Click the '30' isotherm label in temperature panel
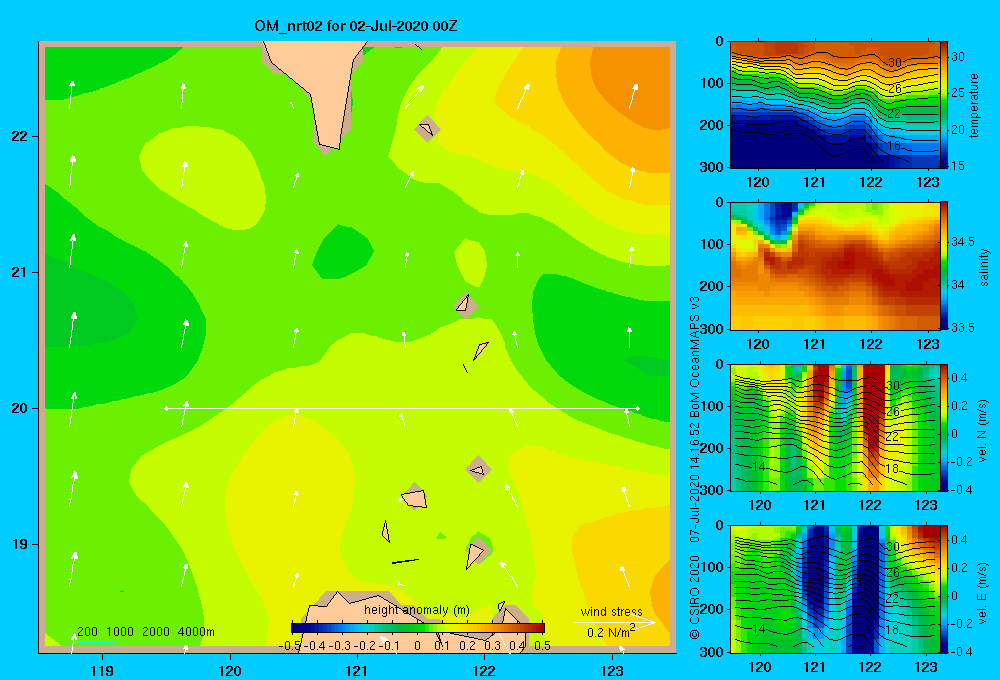Image resolution: width=1000 pixels, height=680 pixels. point(895,63)
